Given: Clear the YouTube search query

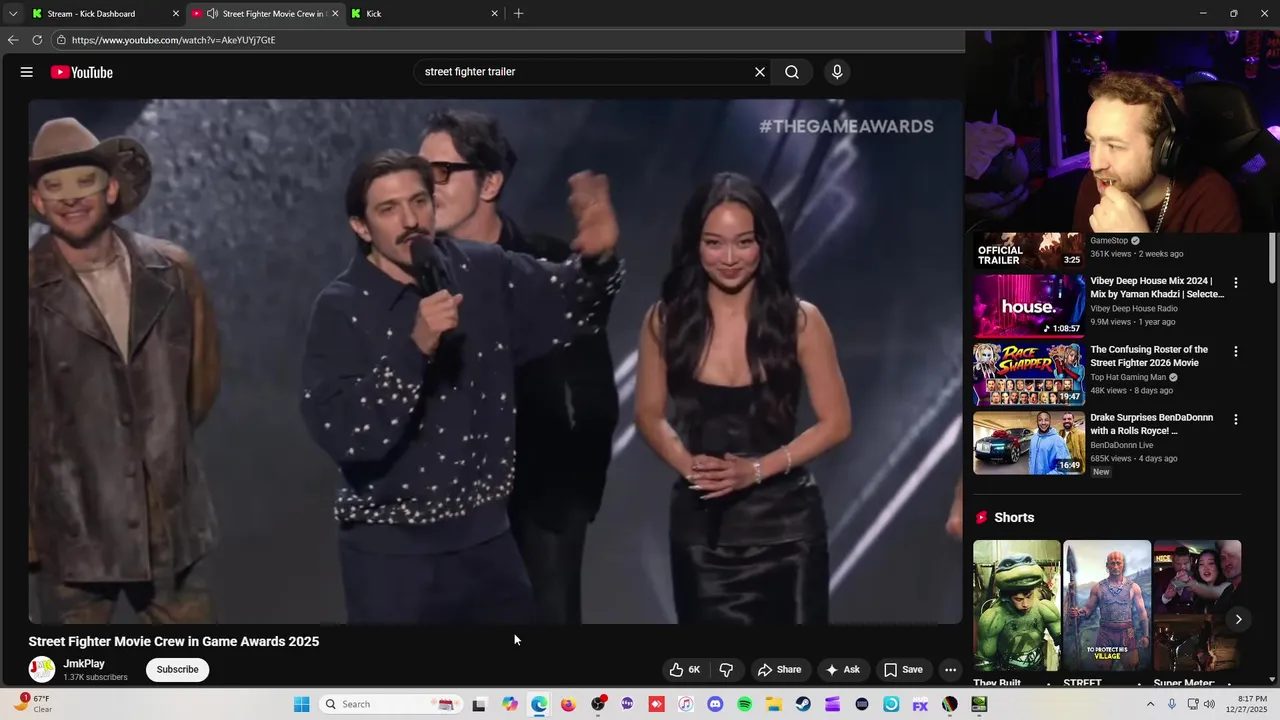Looking at the screenshot, I should coord(760,72).
